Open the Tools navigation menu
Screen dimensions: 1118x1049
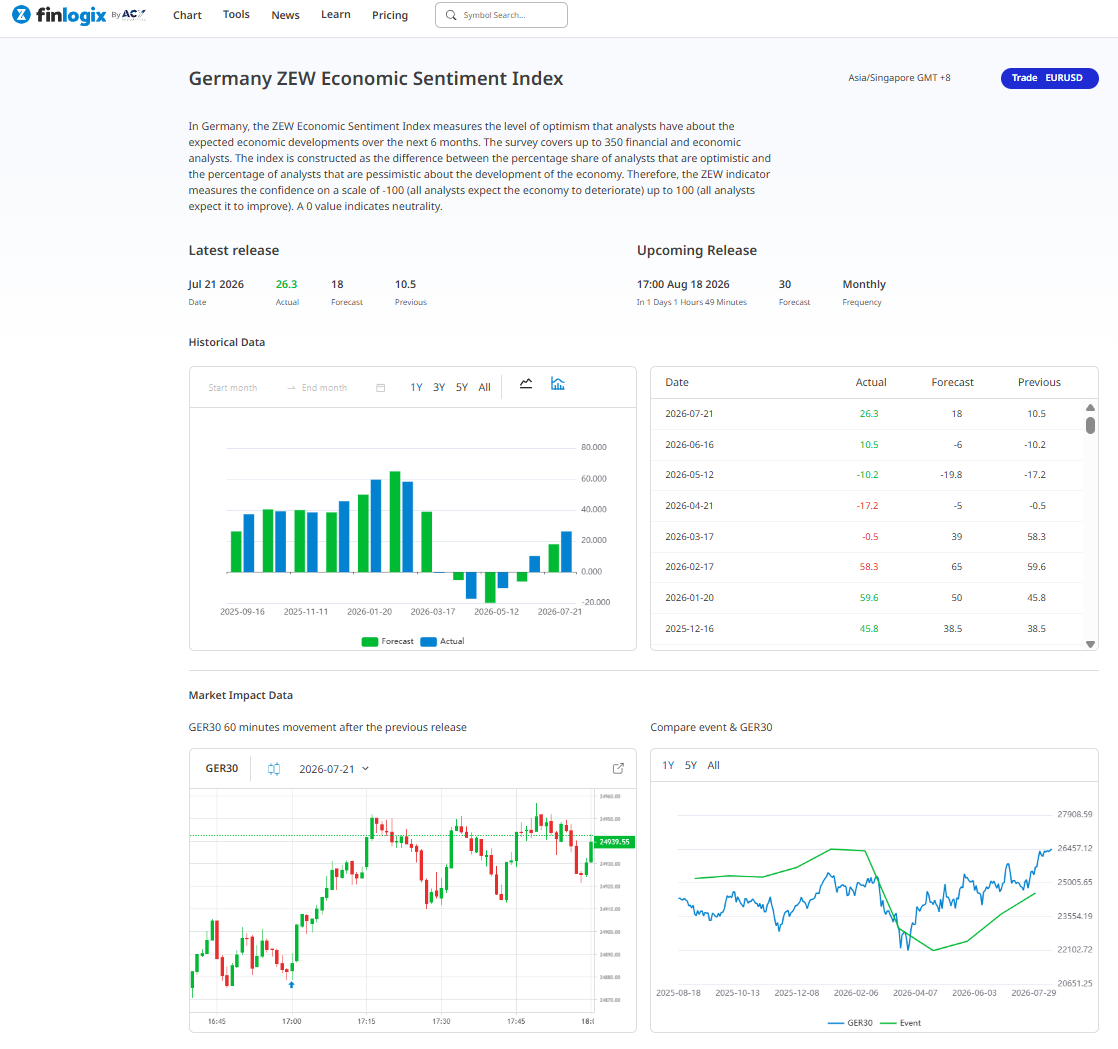click(x=236, y=14)
